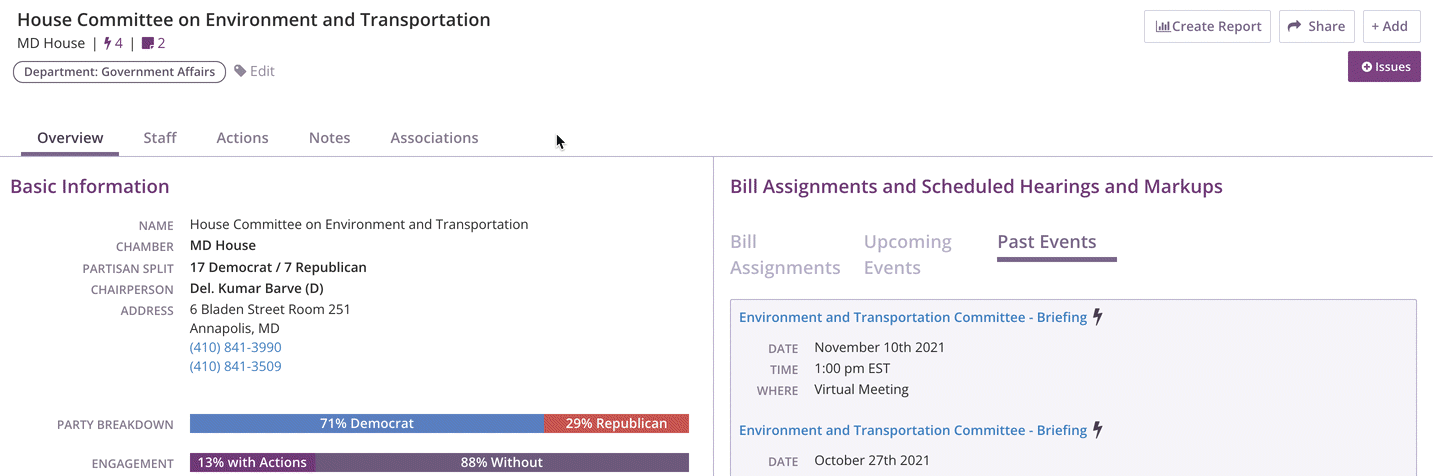Click lightning icon beside October briefing
This screenshot has height=476, width=1433.
[1098, 430]
